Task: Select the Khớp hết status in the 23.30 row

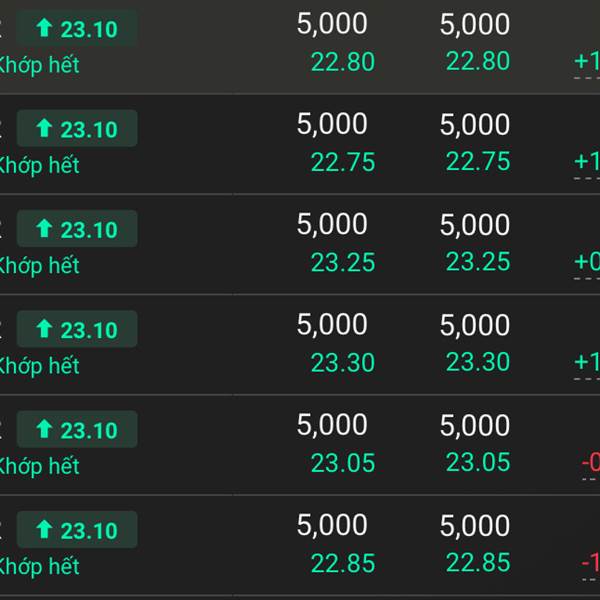Action: click(x=38, y=366)
